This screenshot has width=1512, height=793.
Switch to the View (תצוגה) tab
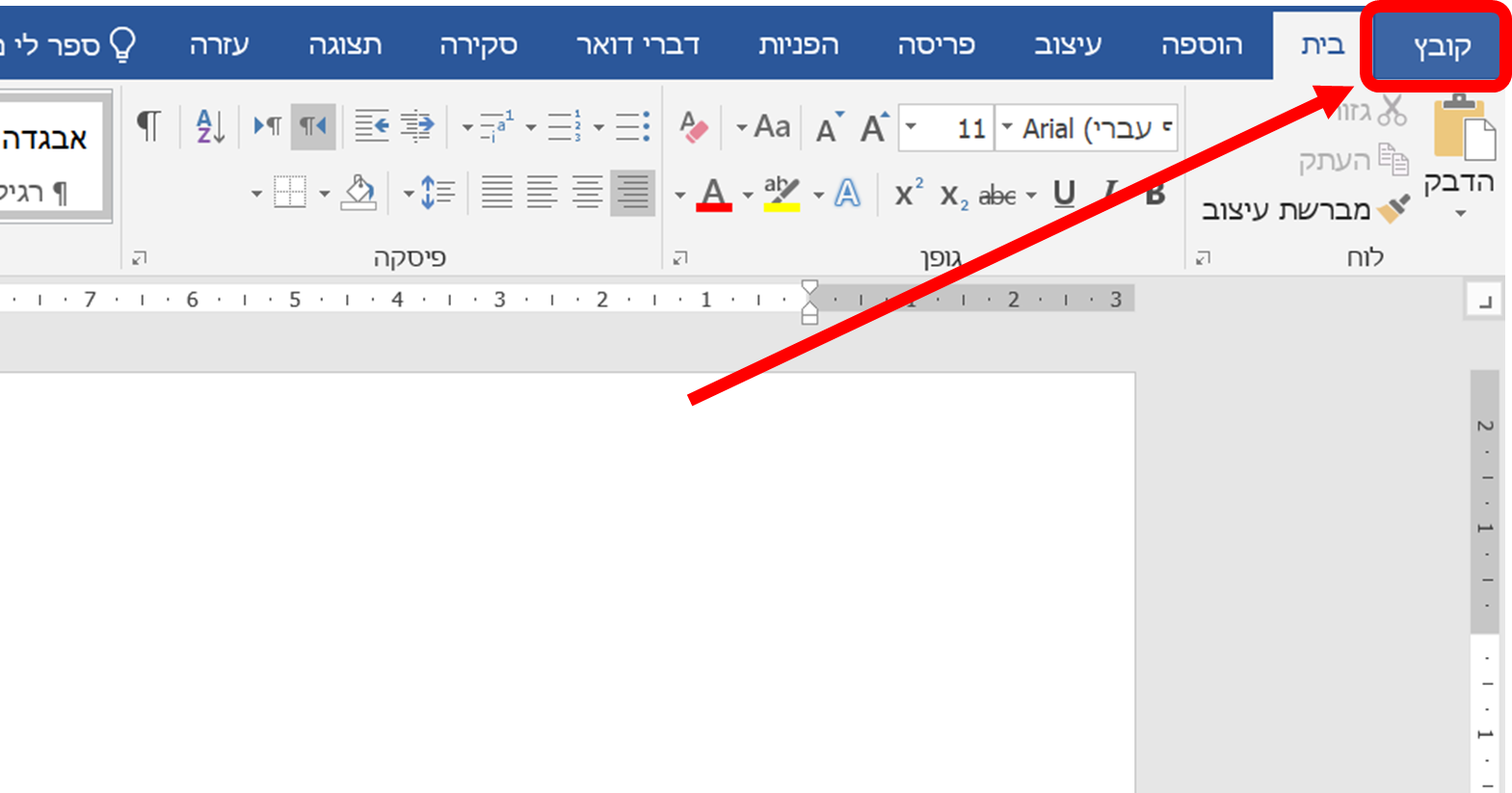pyautogui.click(x=345, y=45)
